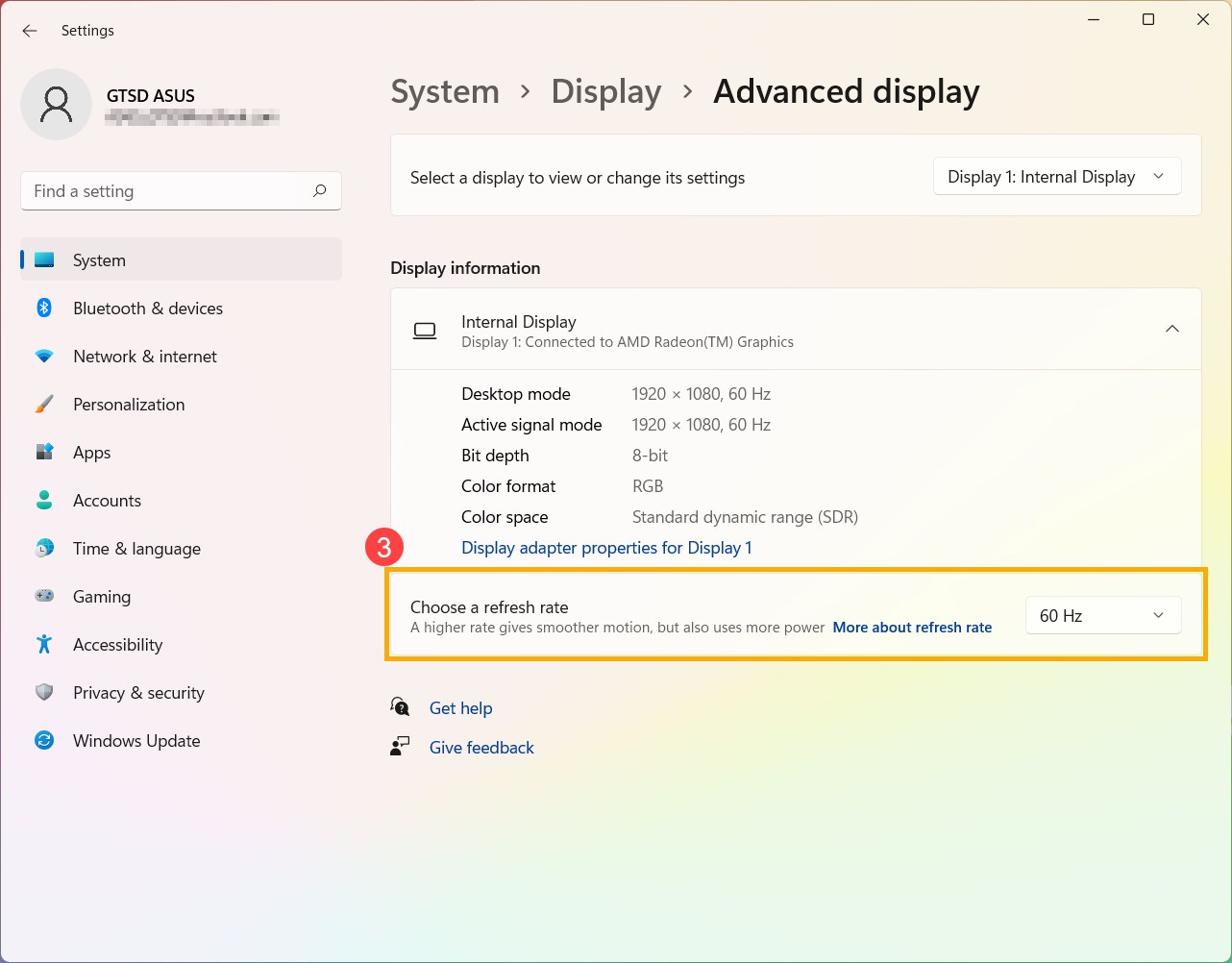Go to Network & internet page
1232x963 pixels.
181,356
